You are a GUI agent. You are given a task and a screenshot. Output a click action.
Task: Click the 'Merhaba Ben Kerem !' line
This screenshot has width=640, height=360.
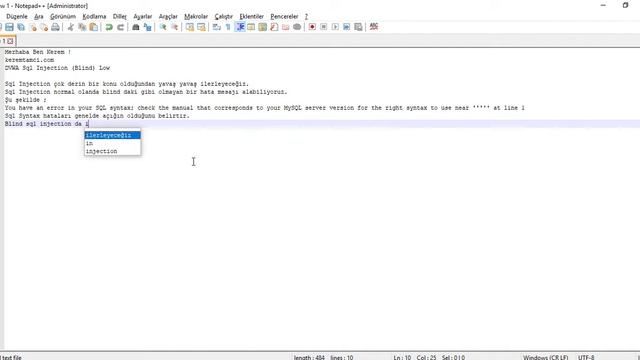tap(38, 52)
